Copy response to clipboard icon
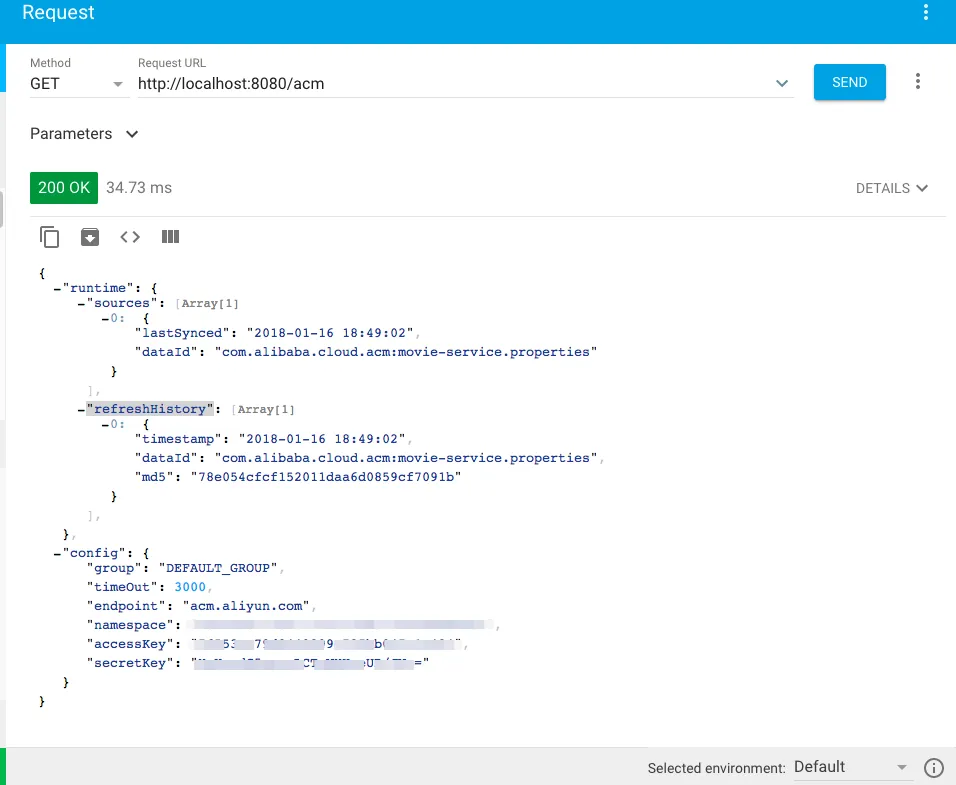This screenshot has height=785, width=956. 49,237
